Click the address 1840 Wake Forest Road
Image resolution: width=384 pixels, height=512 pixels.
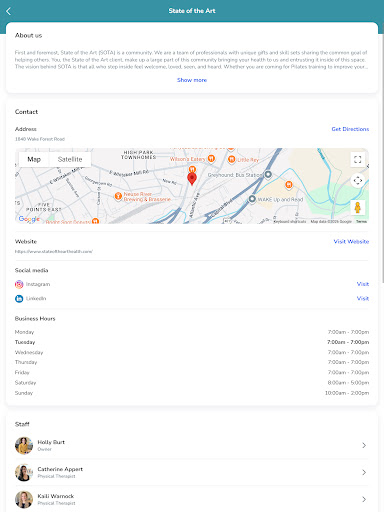(40, 139)
